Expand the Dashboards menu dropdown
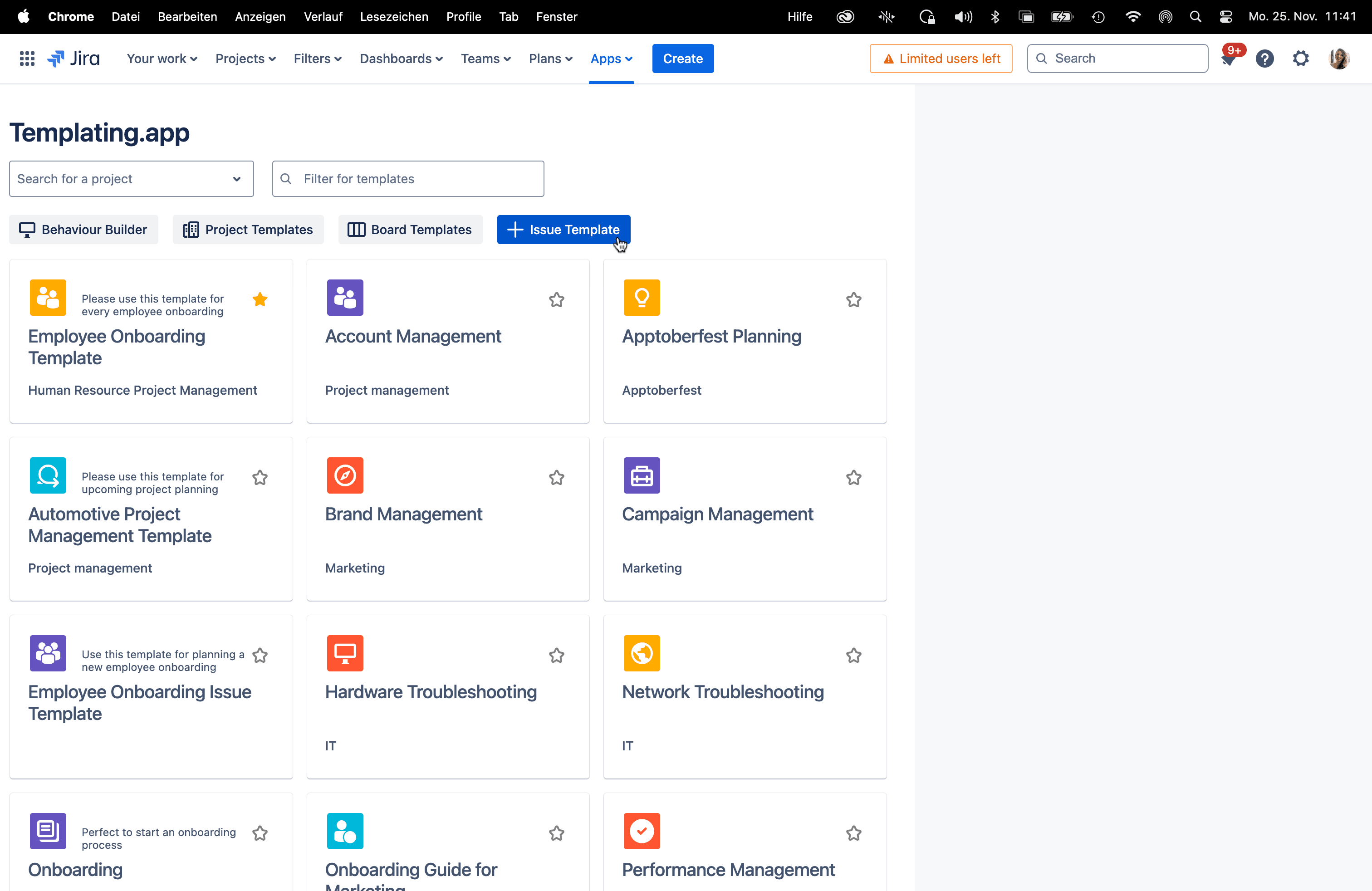 (401, 58)
